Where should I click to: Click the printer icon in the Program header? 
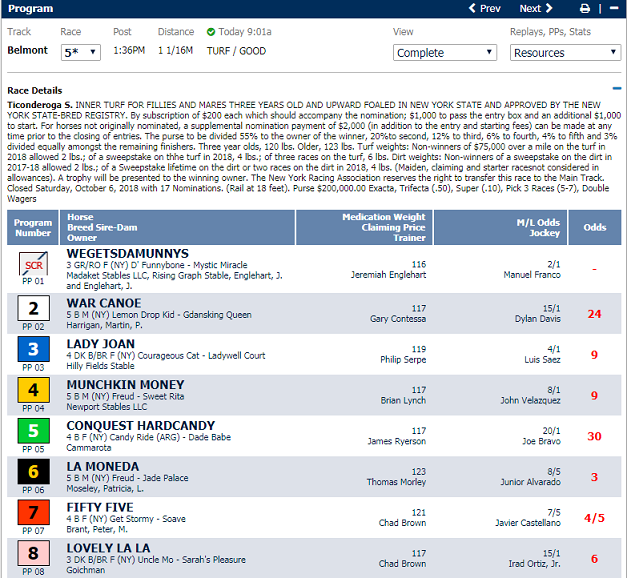click(x=585, y=9)
